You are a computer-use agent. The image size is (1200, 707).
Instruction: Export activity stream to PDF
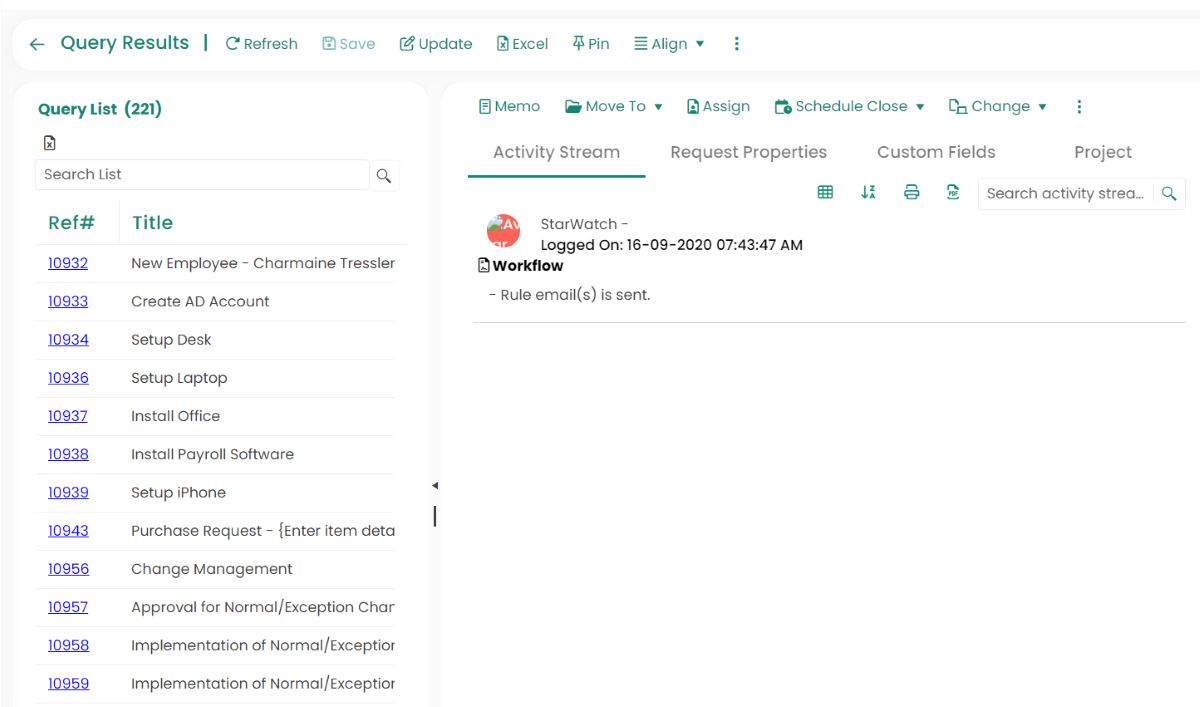(x=953, y=193)
